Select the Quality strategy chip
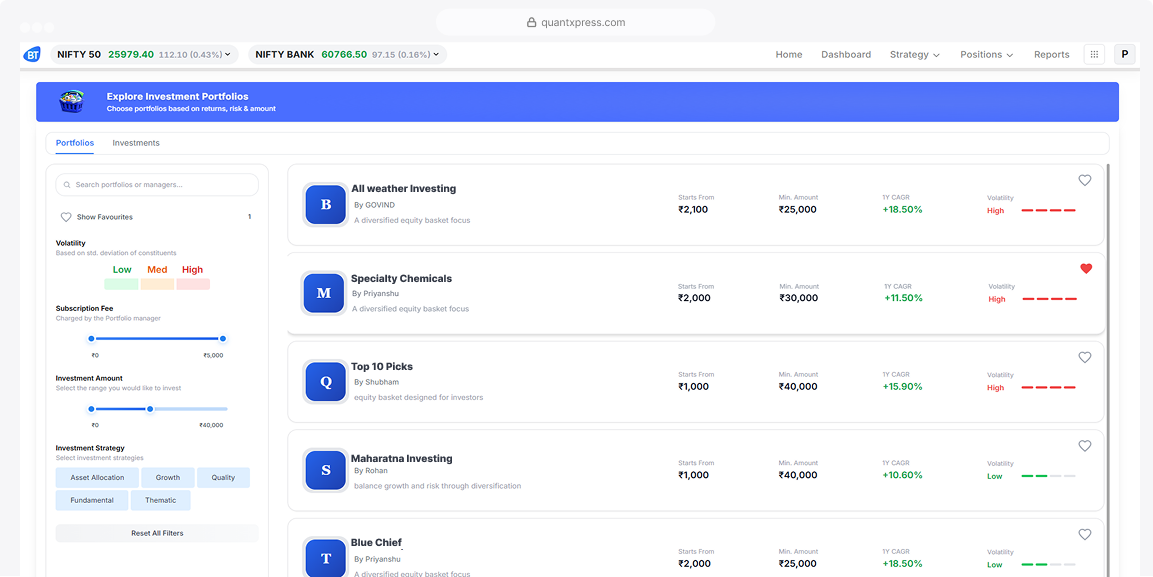 (x=224, y=478)
